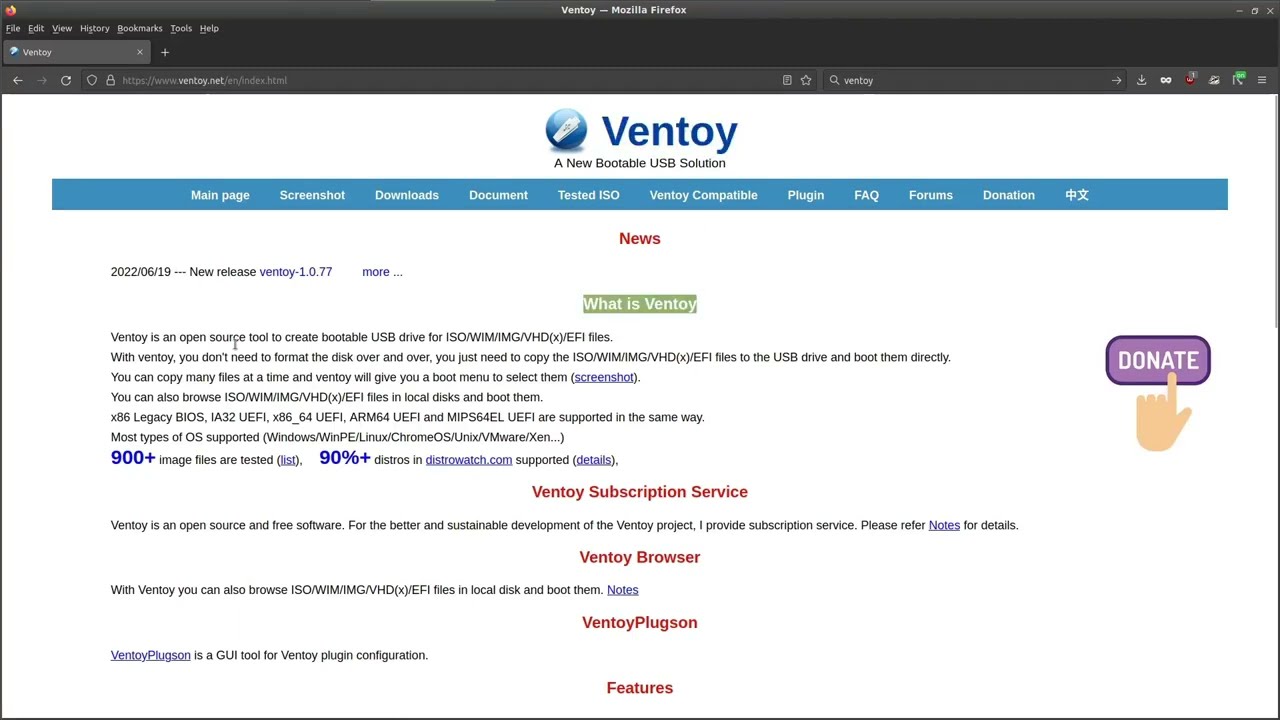Click the search magnifier icon

click(834, 80)
